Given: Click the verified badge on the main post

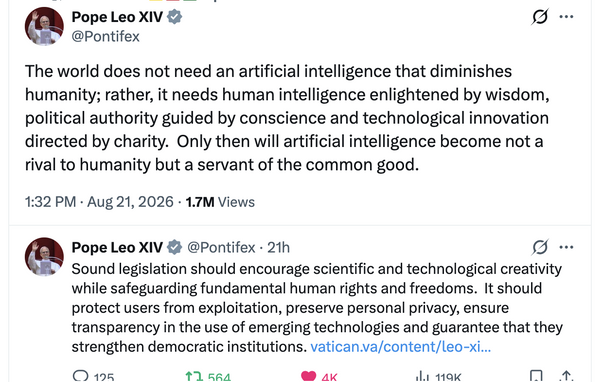Looking at the screenshot, I should [175, 17].
